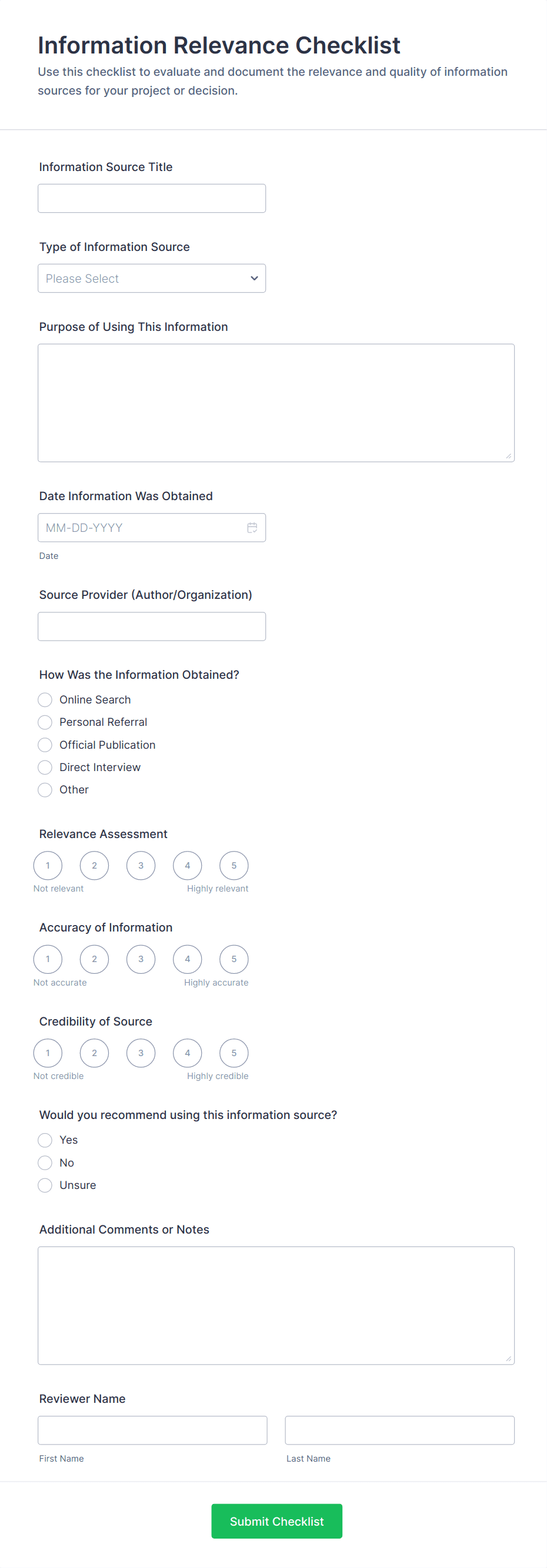Choose Unsure for source recommendation
This screenshot has height=1568, width=547.
click(45, 1185)
